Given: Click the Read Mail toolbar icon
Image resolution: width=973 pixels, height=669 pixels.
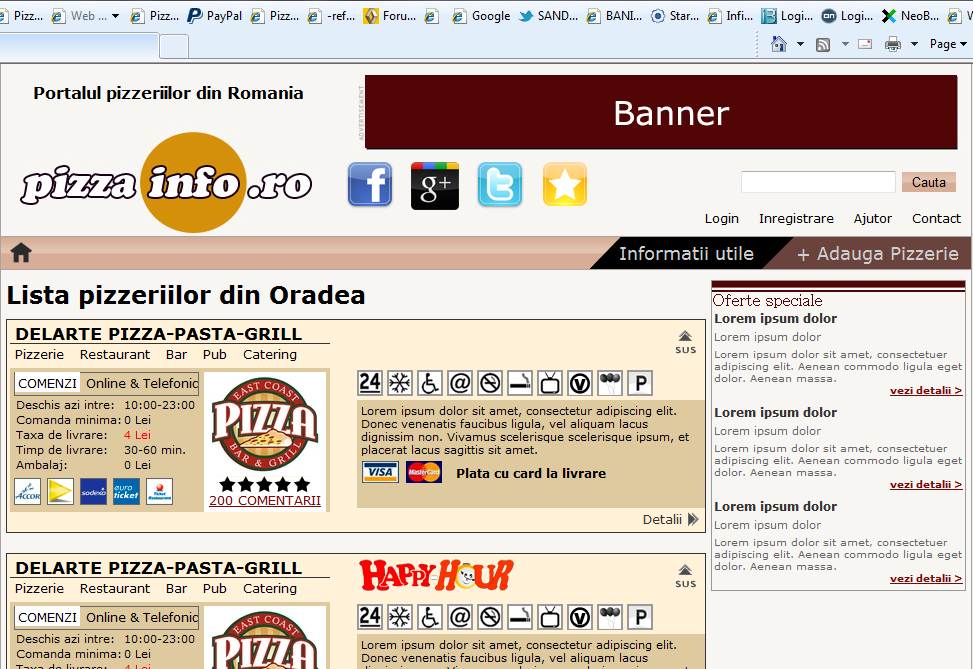Looking at the screenshot, I should pyautogui.click(x=865, y=44).
